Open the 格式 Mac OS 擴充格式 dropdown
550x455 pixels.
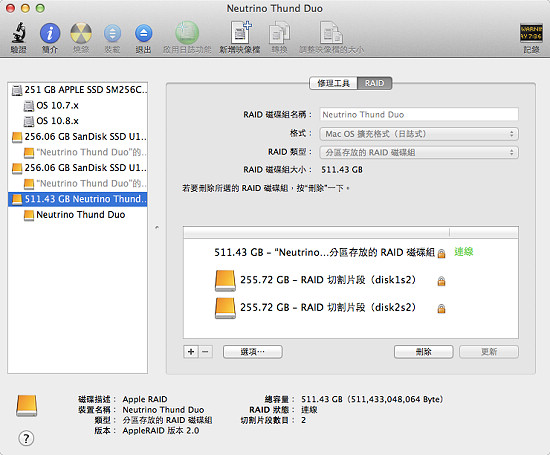tap(419, 134)
